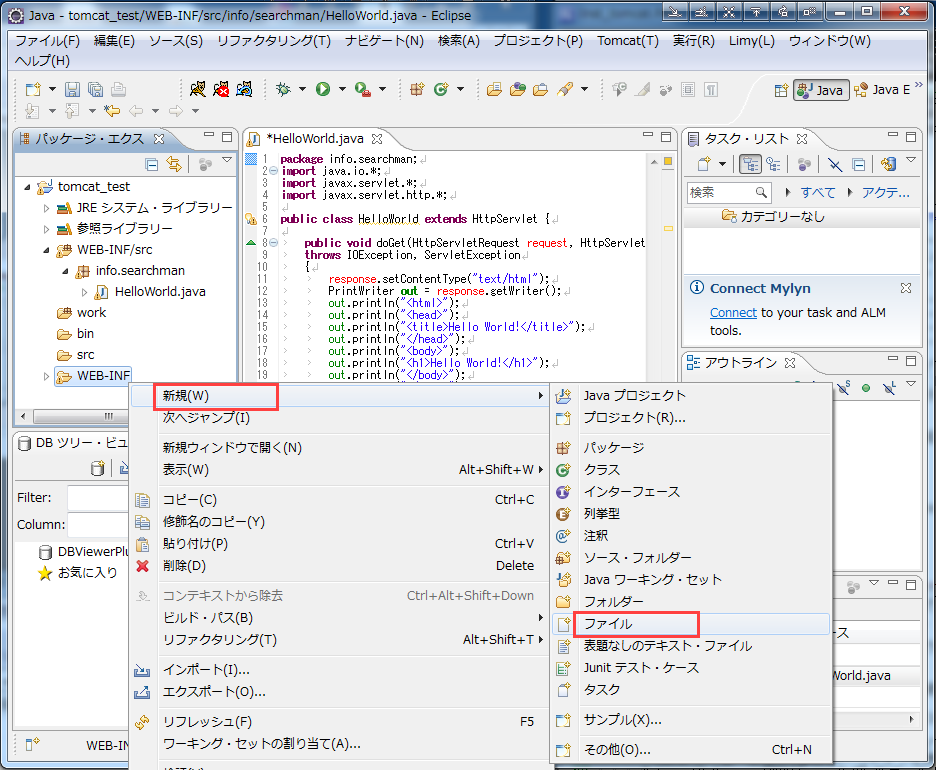The image size is (936, 770).
Task: Open the Run dropdown arrow in toolbar
Action: [x=342, y=90]
